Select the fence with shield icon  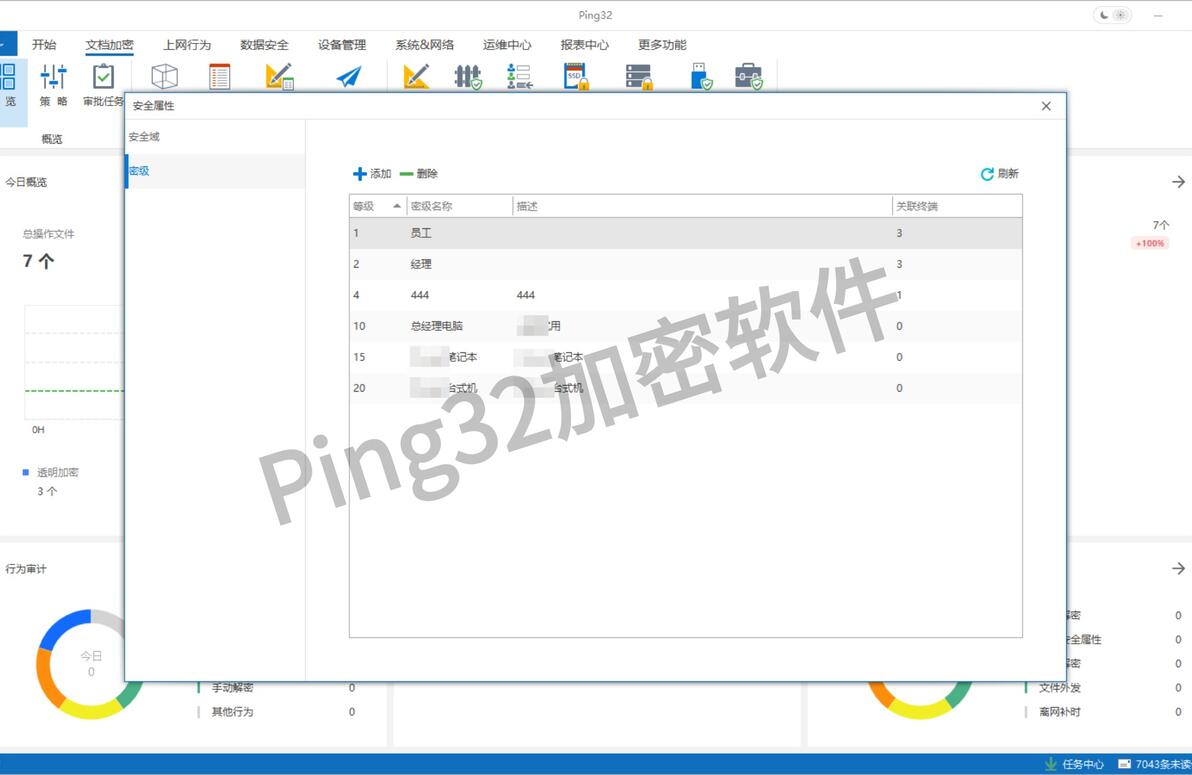tap(468, 76)
